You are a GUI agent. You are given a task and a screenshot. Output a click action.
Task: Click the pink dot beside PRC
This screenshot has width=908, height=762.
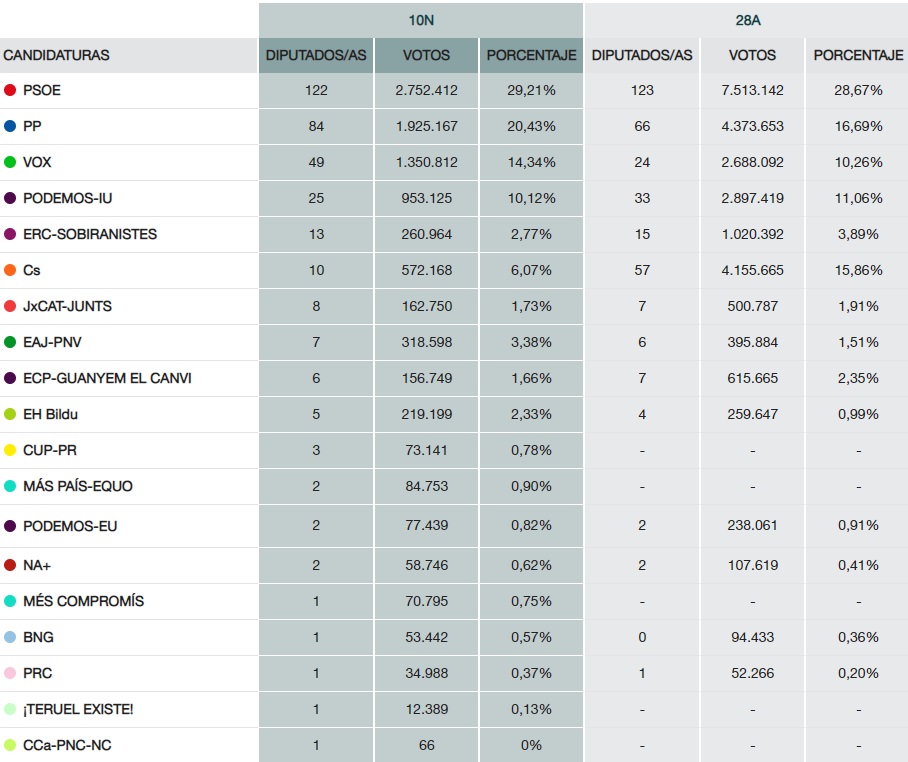click(10, 673)
